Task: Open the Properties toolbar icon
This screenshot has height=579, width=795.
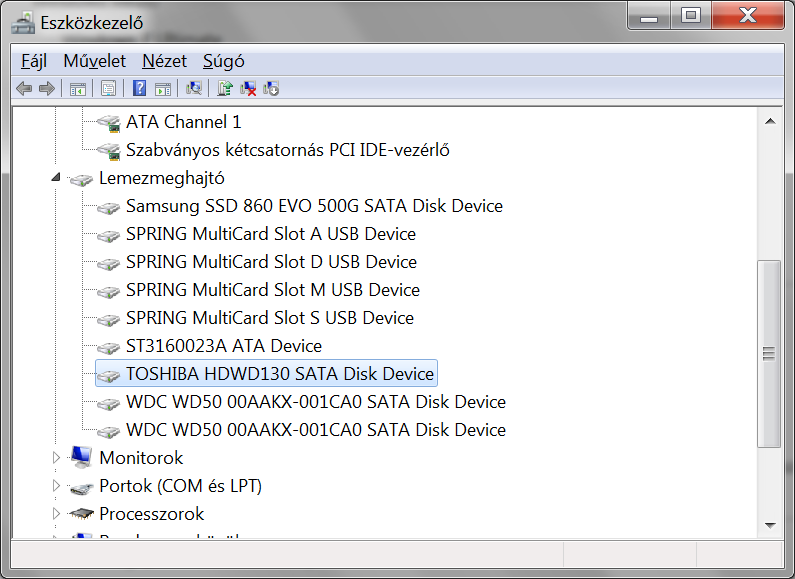Action: coord(108,89)
